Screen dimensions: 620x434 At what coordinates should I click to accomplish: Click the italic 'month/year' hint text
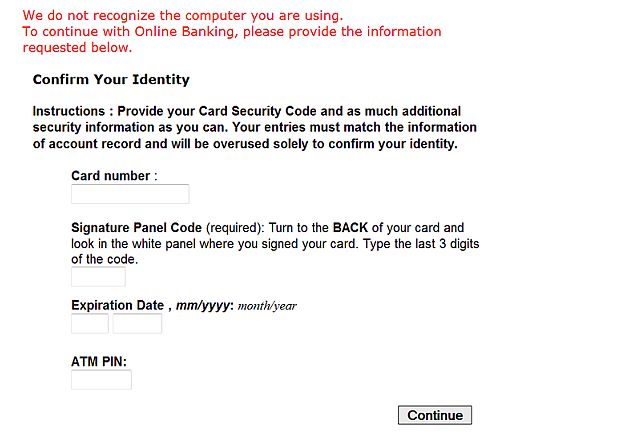point(267,306)
